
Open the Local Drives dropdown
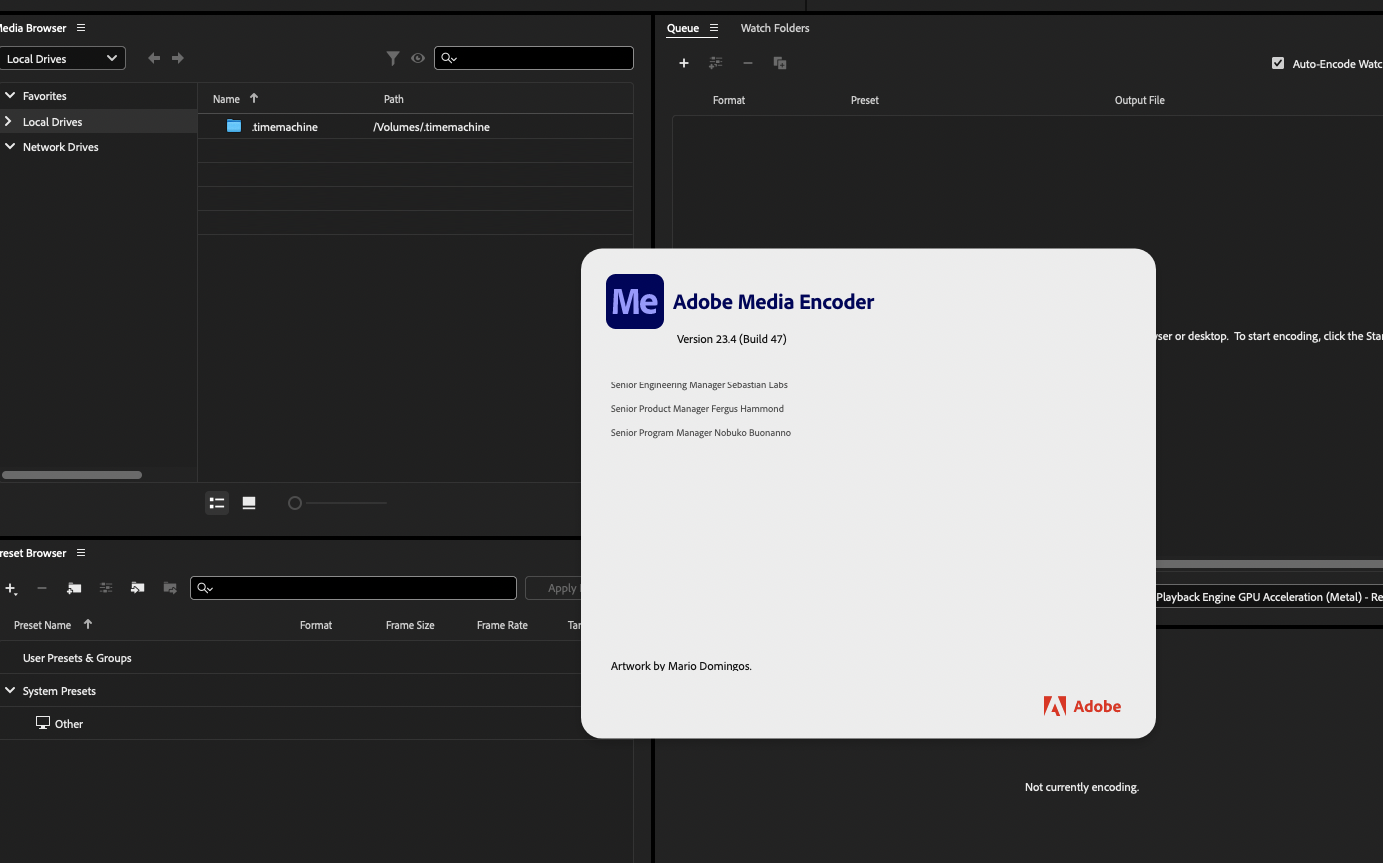(62, 59)
